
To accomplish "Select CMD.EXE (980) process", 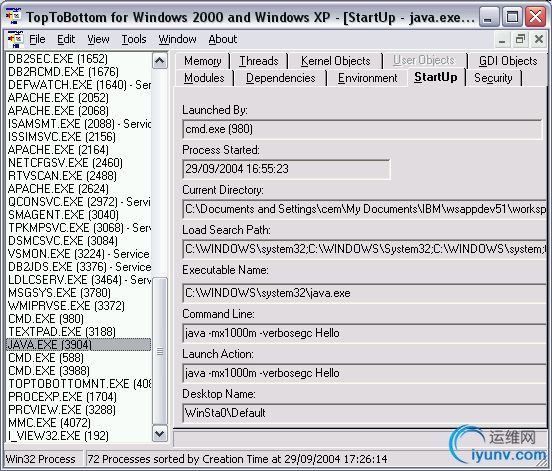I will point(46,319).
